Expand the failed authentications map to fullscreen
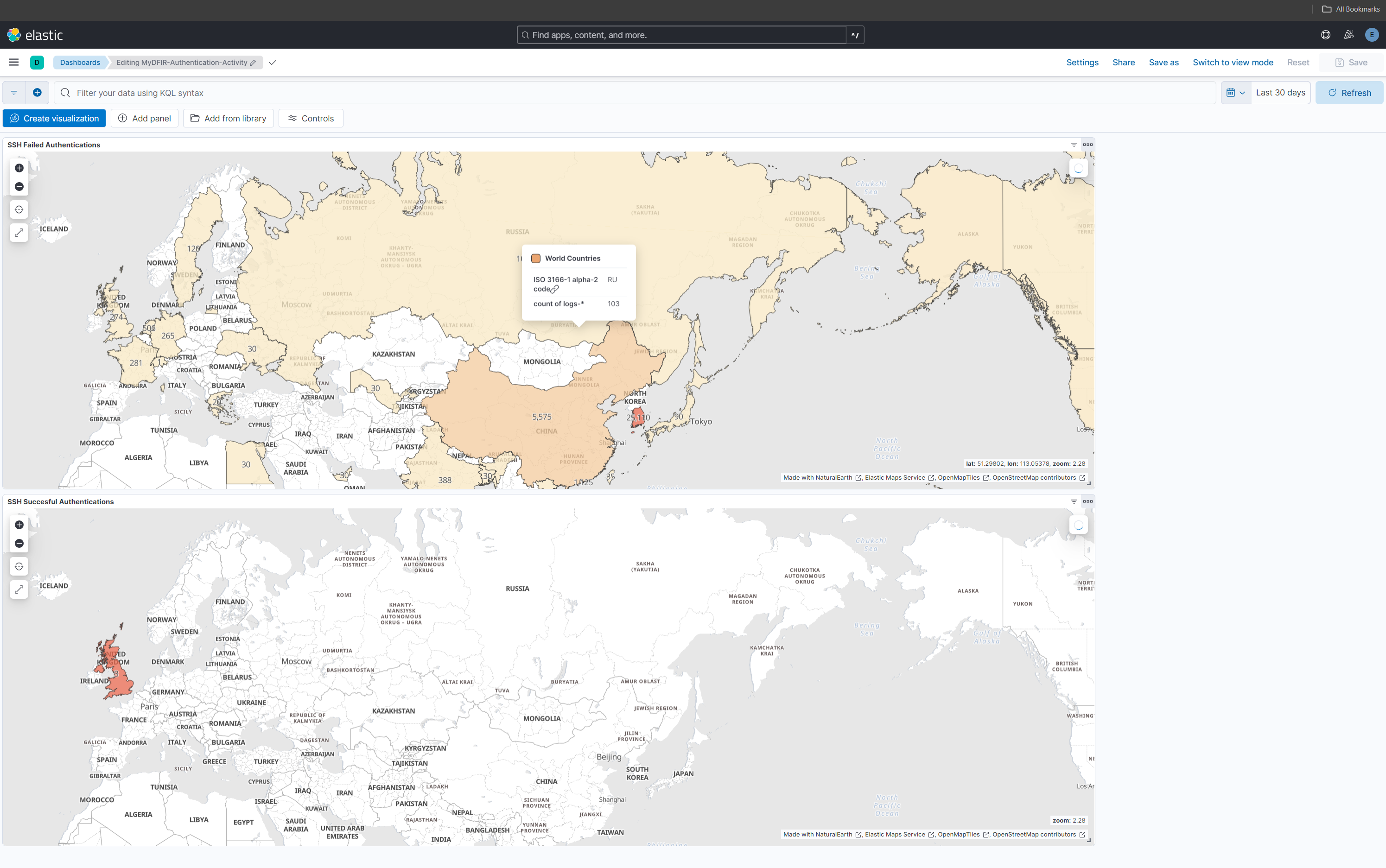The height and width of the screenshot is (868, 1386). (x=19, y=233)
